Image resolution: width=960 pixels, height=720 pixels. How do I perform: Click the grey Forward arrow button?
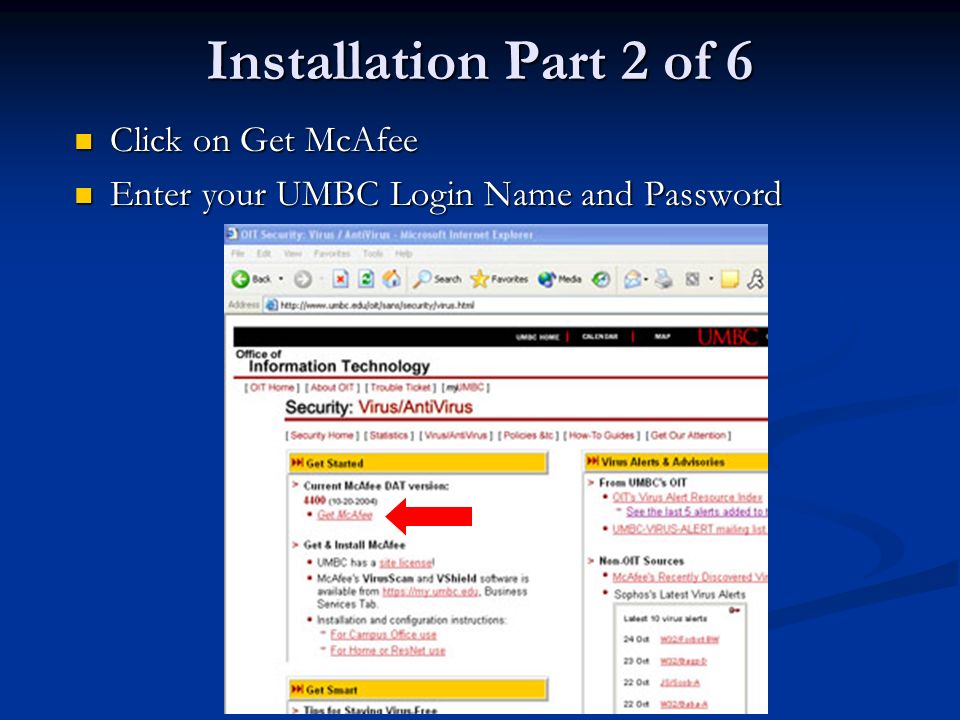click(302, 279)
